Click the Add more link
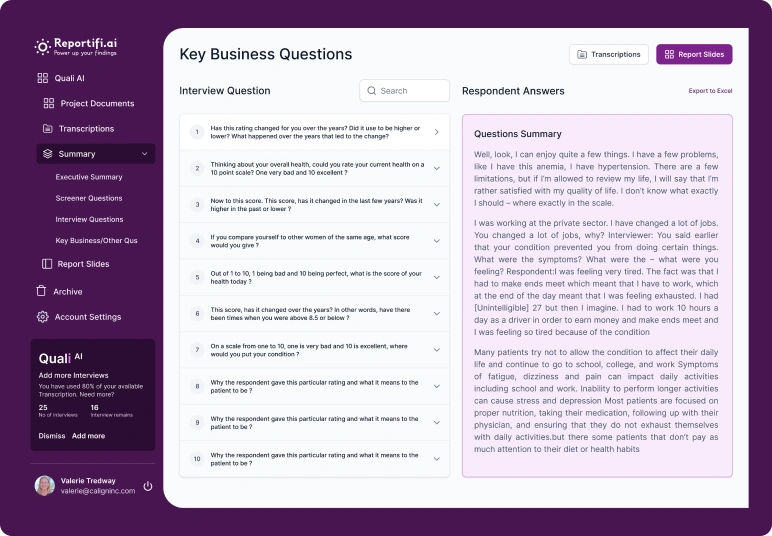Image resolution: width=772 pixels, height=536 pixels. [88, 436]
